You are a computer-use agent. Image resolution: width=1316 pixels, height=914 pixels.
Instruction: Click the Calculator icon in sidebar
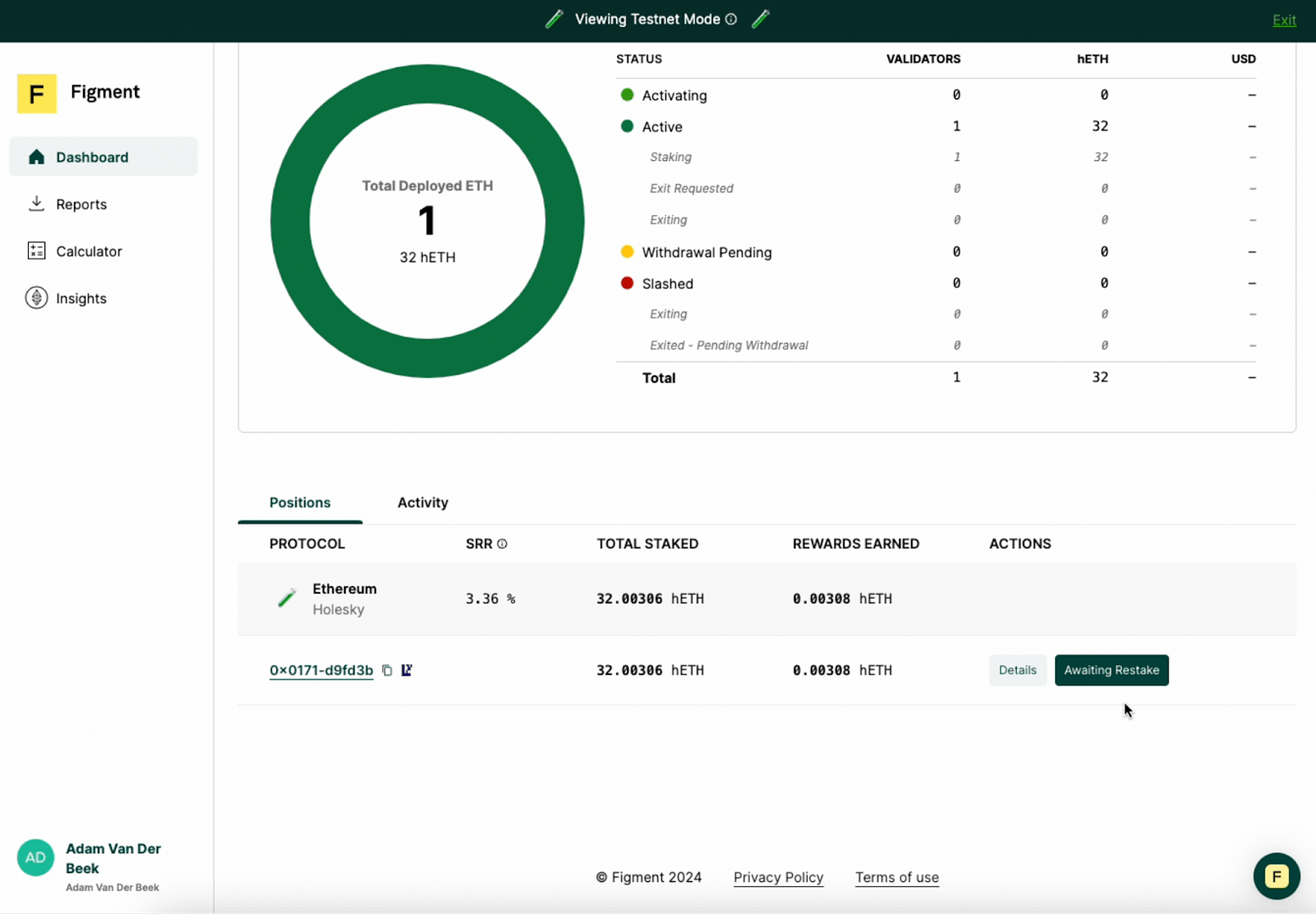click(x=36, y=251)
